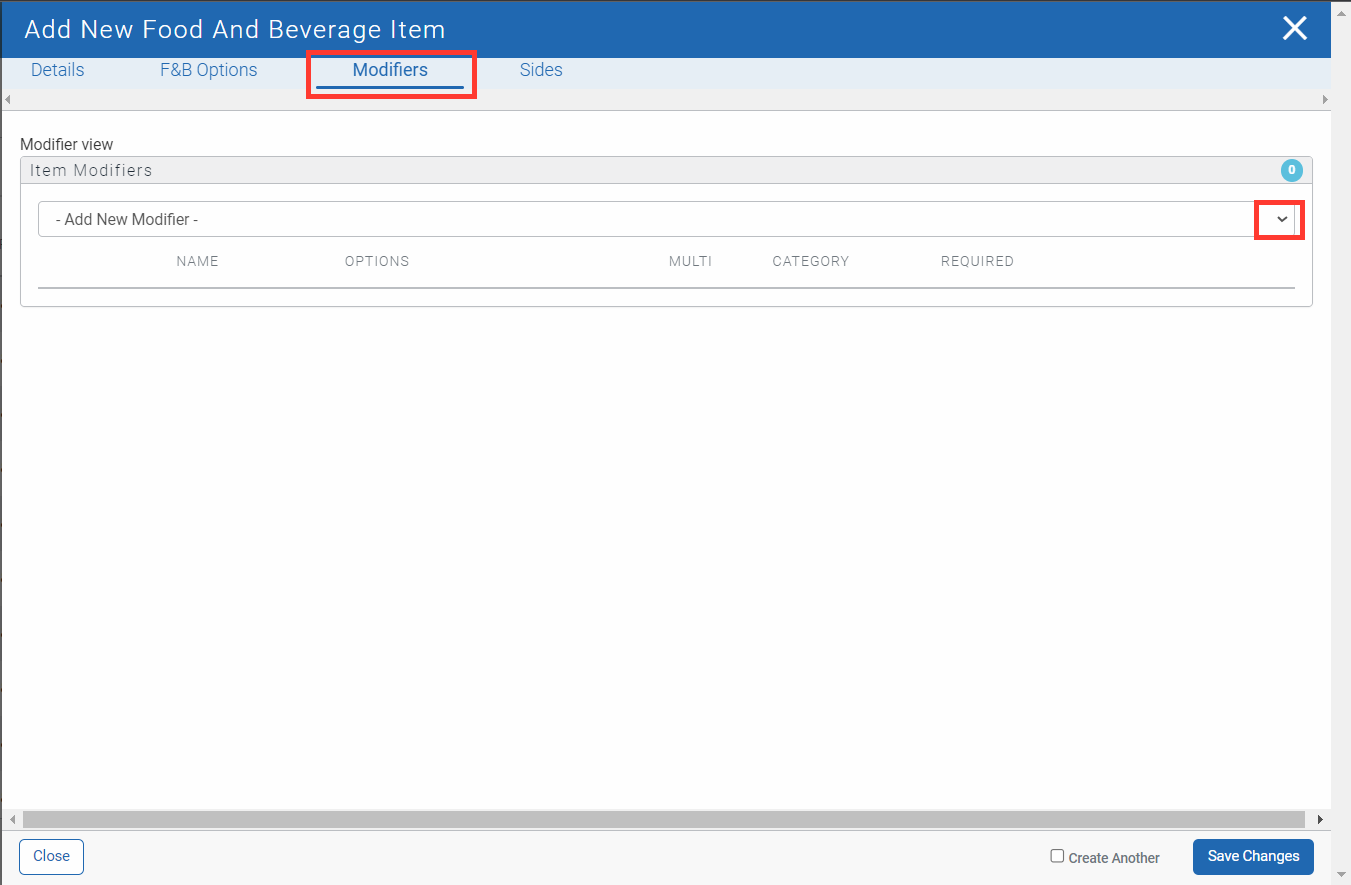Click the Save Changes button
The image size is (1351, 885).
pyautogui.click(x=1253, y=856)
